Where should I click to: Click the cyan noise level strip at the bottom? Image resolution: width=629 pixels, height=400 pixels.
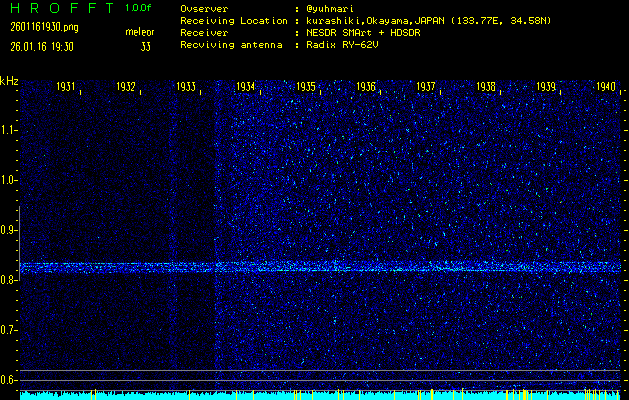(320, 395)
